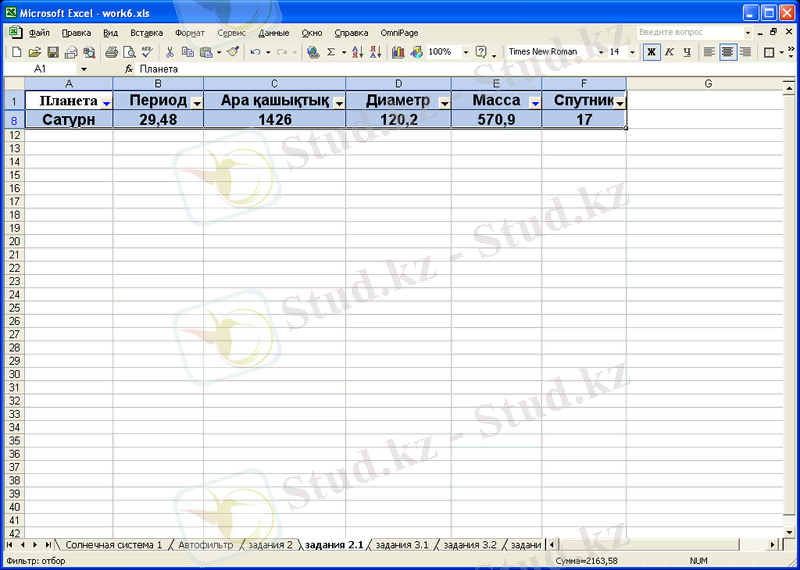Expand the Name Box dropdown
The height and width of the screenshot is (570, 800).
point(84,69)
